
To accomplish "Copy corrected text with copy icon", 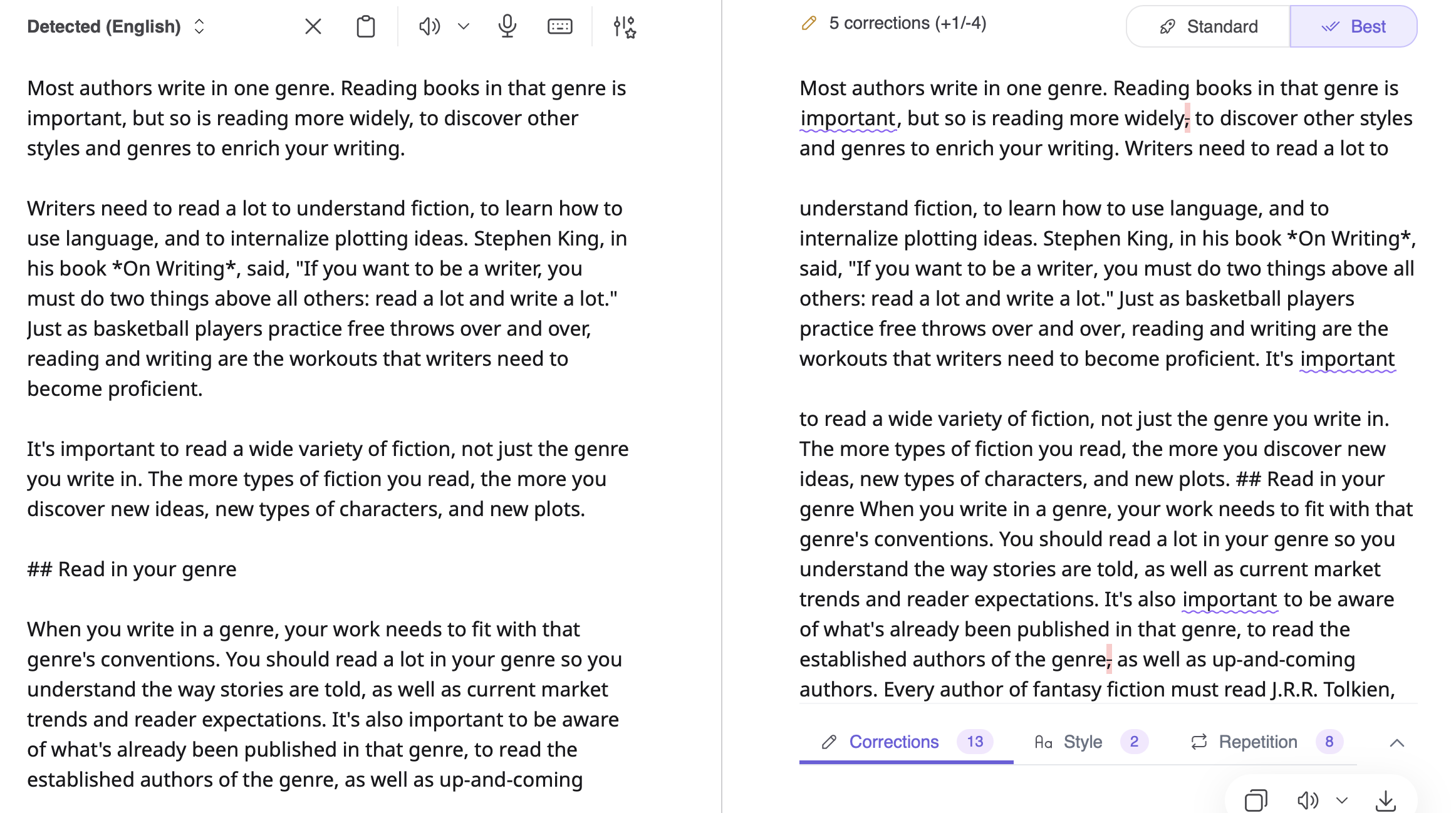I will (1256, 800).
